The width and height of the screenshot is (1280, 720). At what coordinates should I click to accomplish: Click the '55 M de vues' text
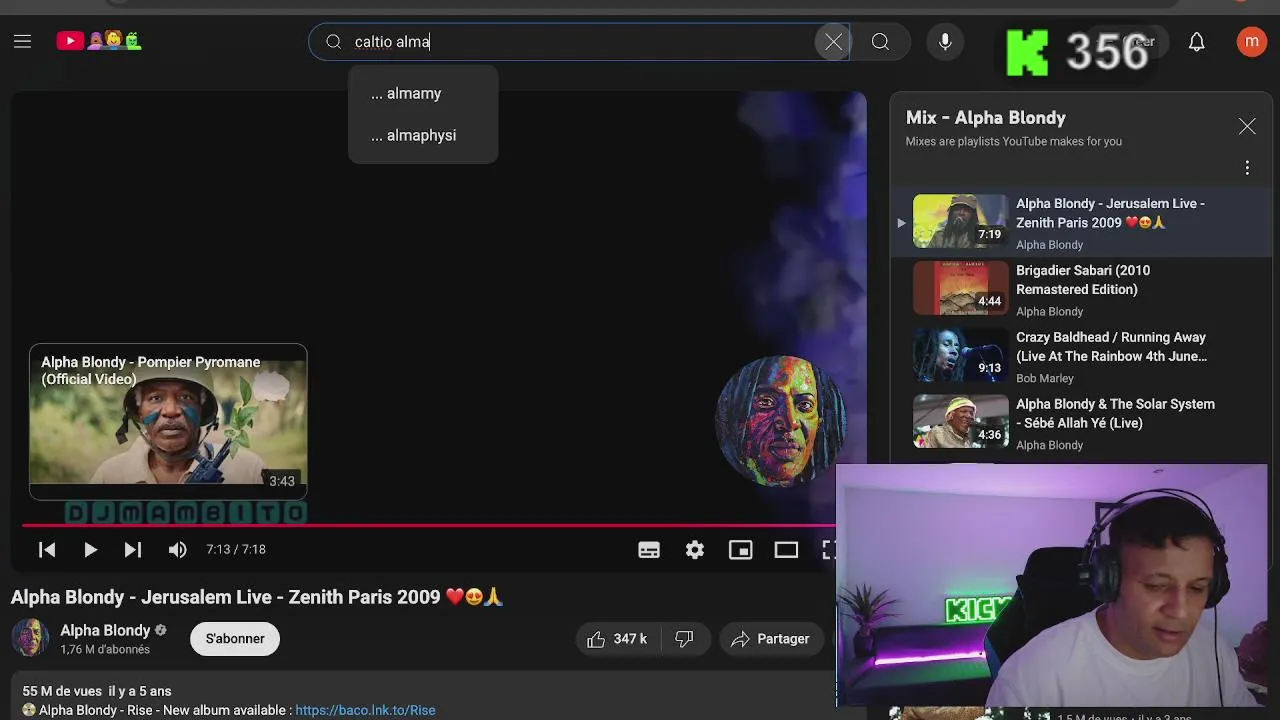click(x=61, y=691)
